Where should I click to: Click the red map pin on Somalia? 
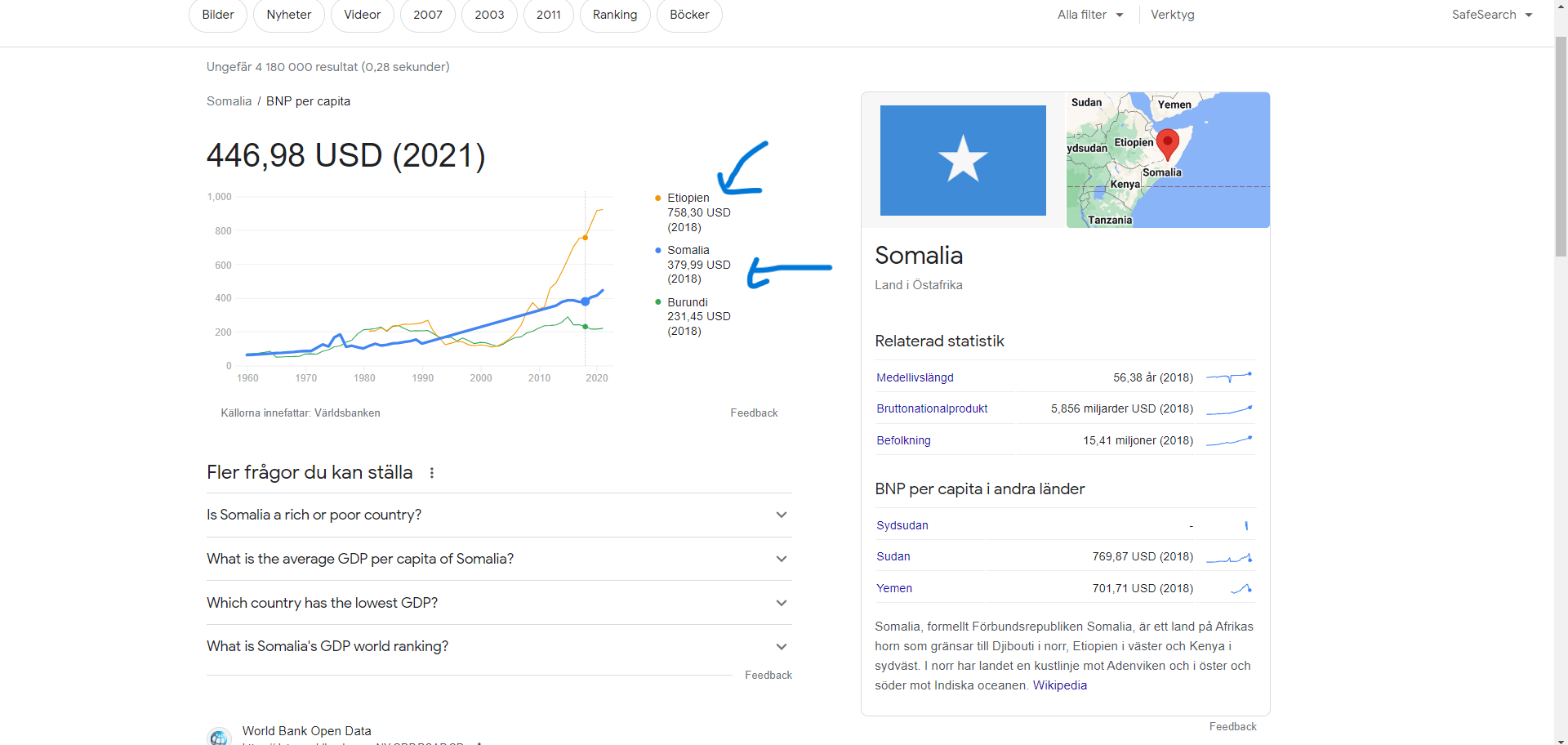tap(1168, 144)
